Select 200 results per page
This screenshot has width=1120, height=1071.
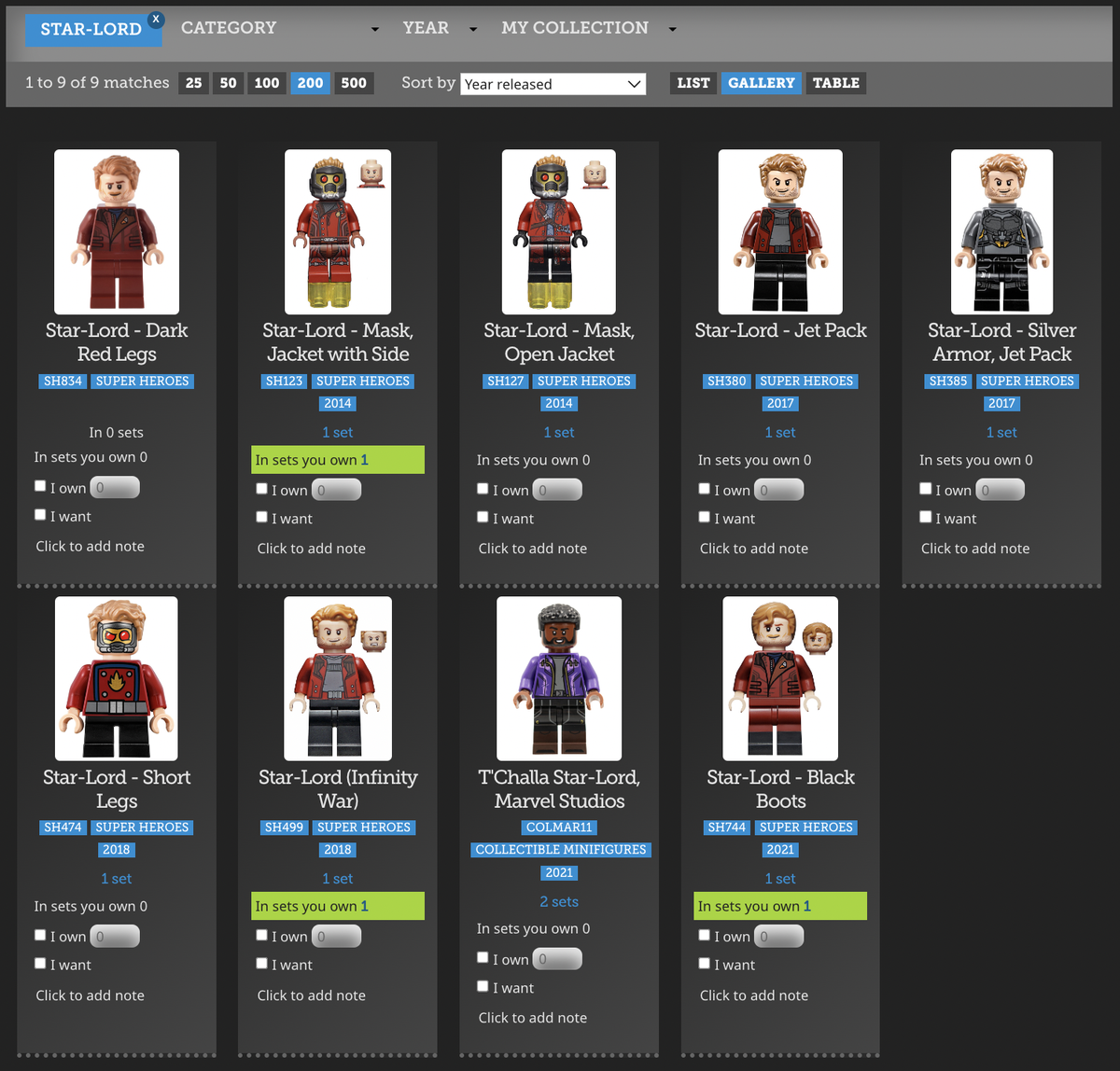click(310, 83)
